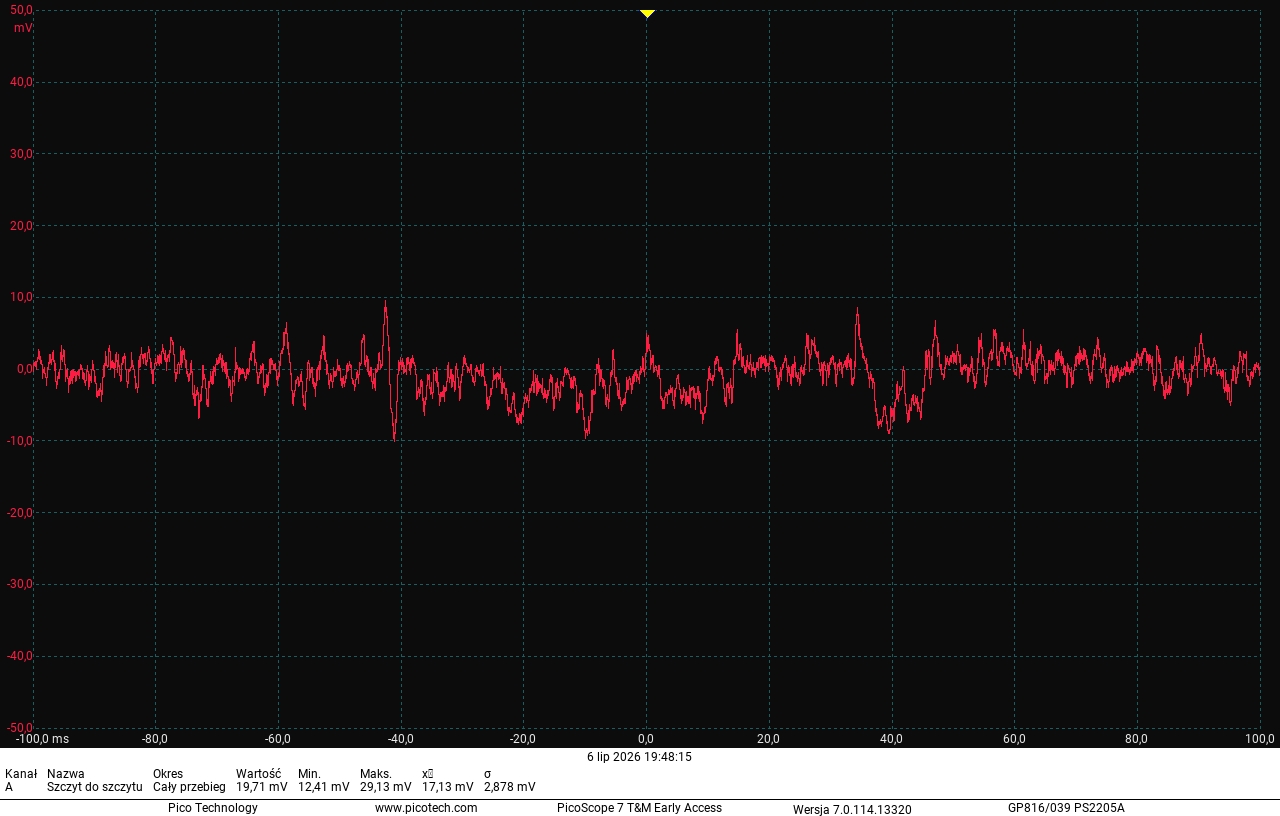Viewport: 1280px width, 816px height.
Task: Click the www.picotech.com link
Action: 426,808
